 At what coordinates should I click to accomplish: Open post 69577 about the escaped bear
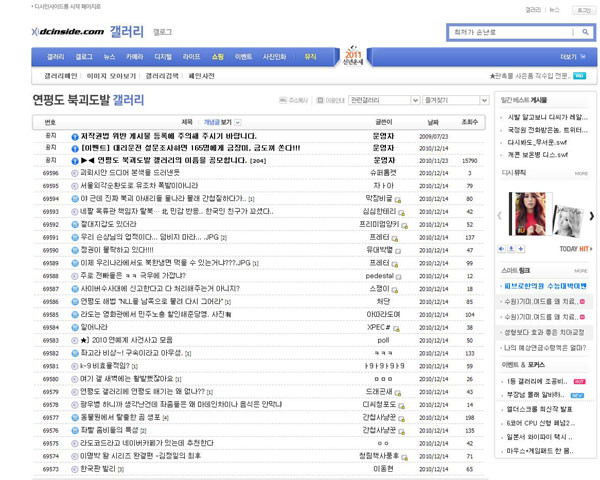(x=121, y=417)
